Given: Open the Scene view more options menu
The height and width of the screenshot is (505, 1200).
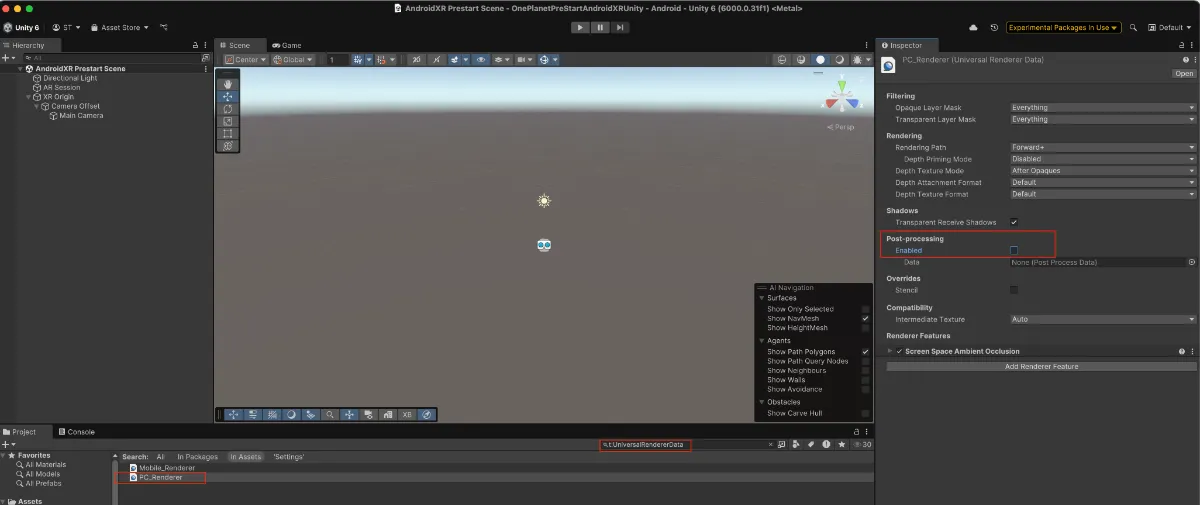Looking at the screenshot, I should (866, 45).
